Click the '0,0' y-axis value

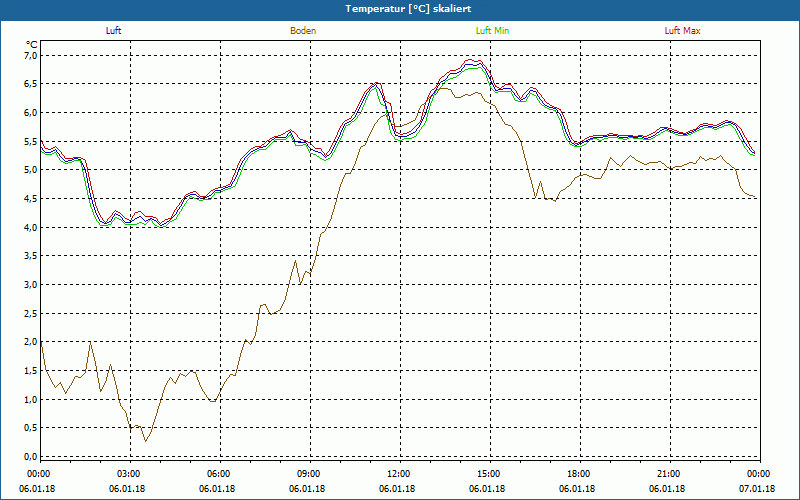(31, 457)
